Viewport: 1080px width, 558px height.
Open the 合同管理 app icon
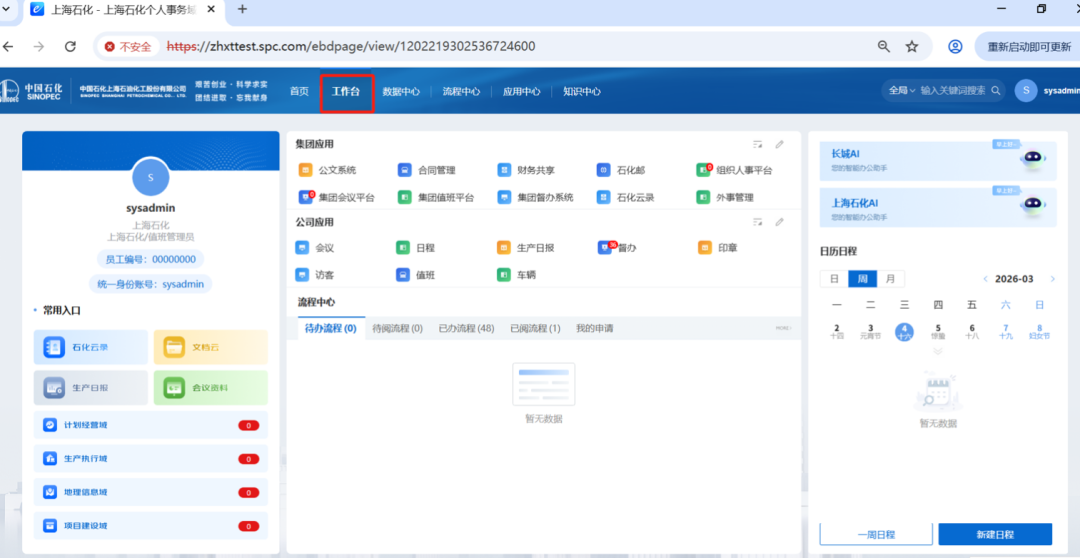pyautogui.click(x=405, y=170)
